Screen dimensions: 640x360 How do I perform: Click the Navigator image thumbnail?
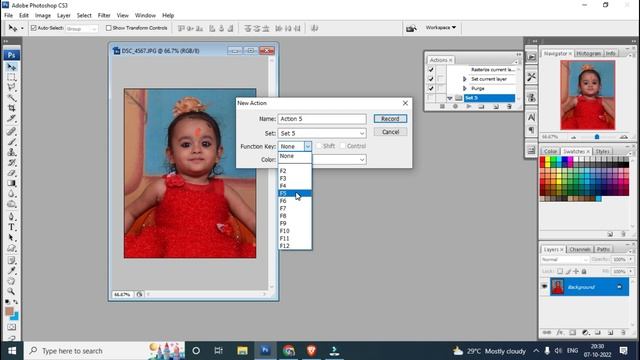[x=587, y=95]
